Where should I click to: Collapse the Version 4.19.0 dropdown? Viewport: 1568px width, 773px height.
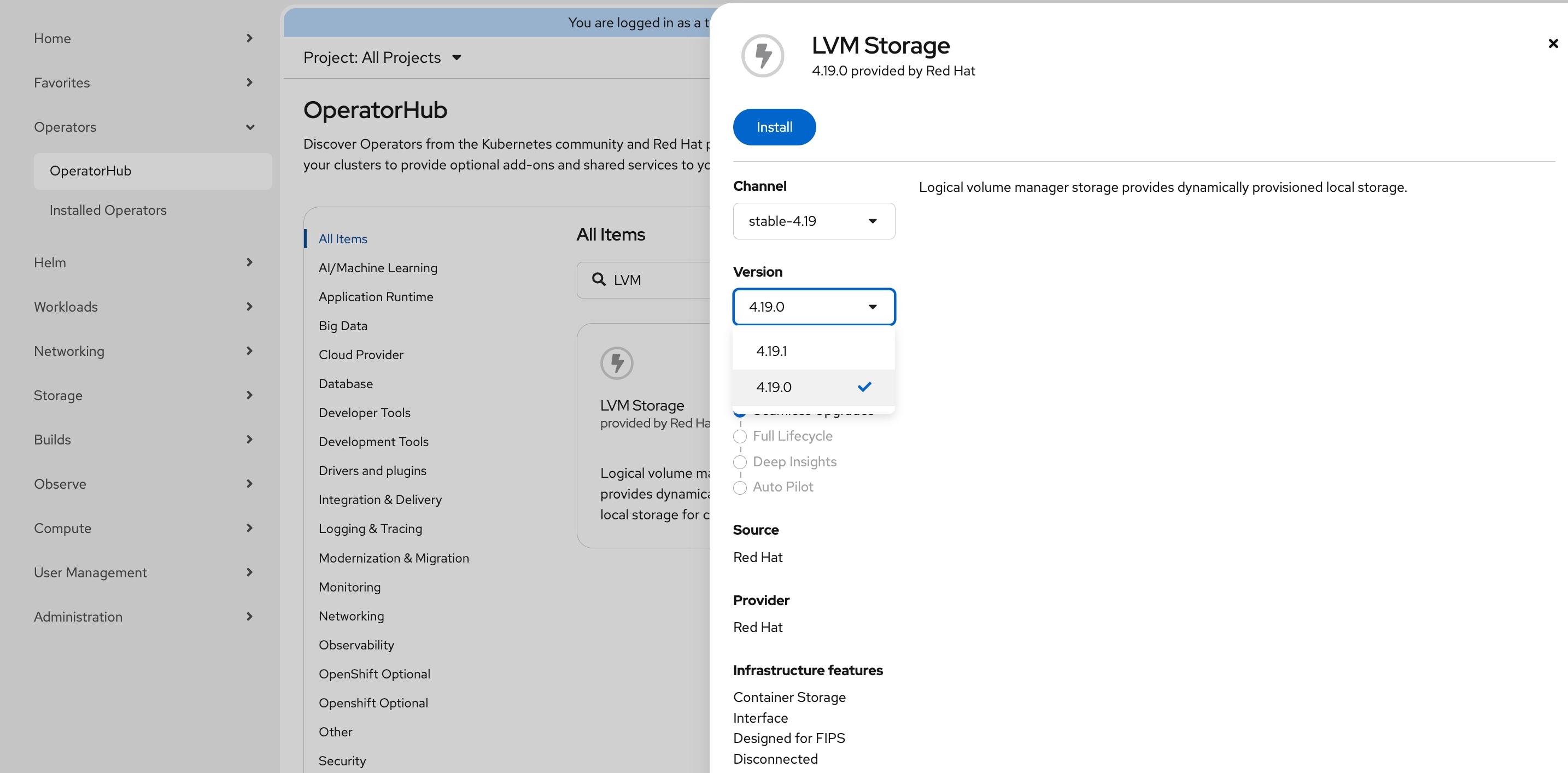[814, 307]
